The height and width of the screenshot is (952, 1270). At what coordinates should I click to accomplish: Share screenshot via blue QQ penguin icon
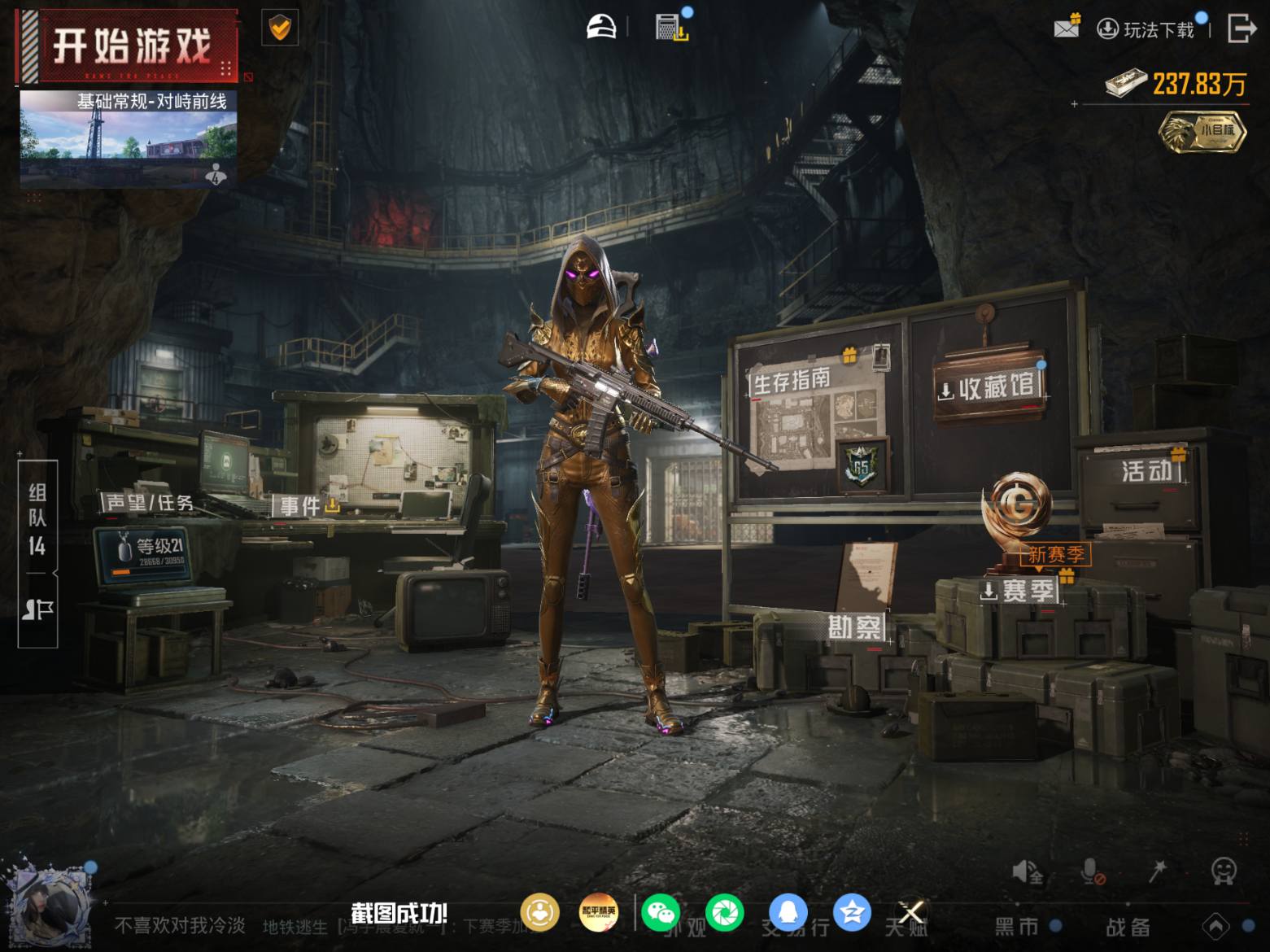click(x=788, y=912)
